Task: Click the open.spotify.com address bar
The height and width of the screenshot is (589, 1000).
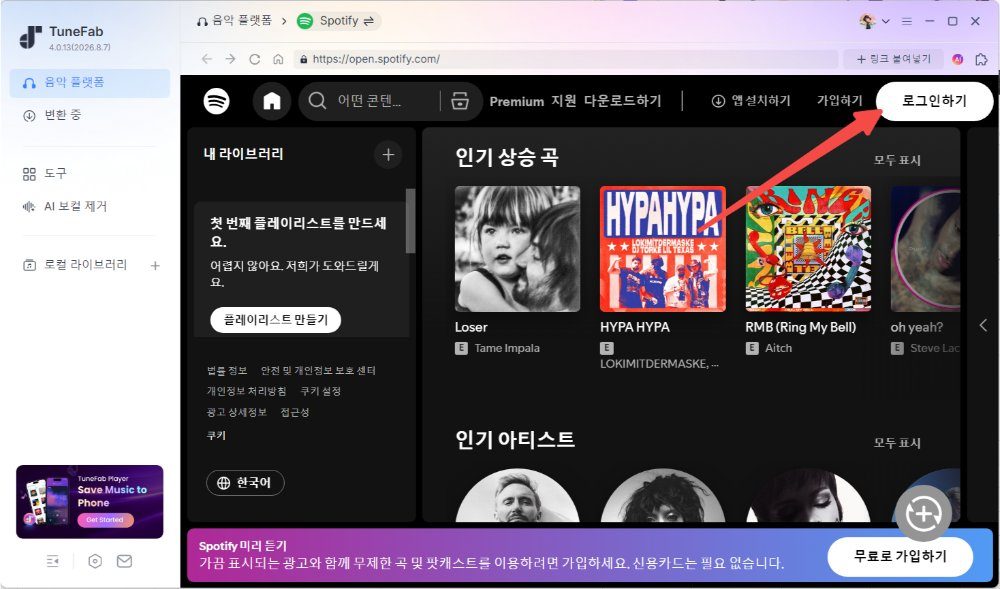Action: (x=566, y=59)
